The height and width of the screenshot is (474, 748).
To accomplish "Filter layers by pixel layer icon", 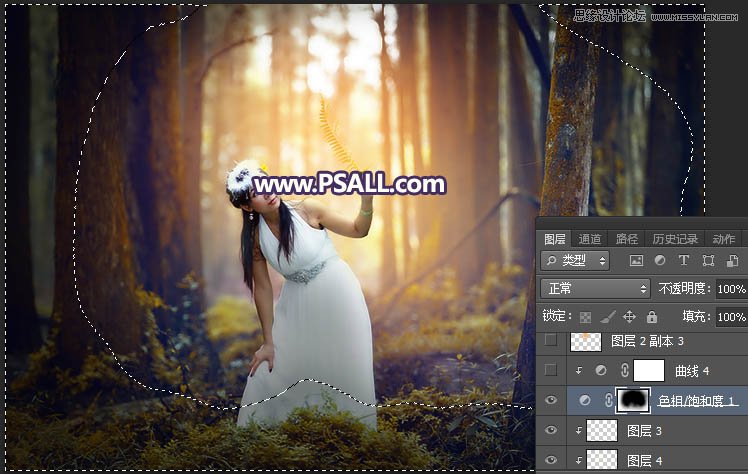I will point(636,260).
